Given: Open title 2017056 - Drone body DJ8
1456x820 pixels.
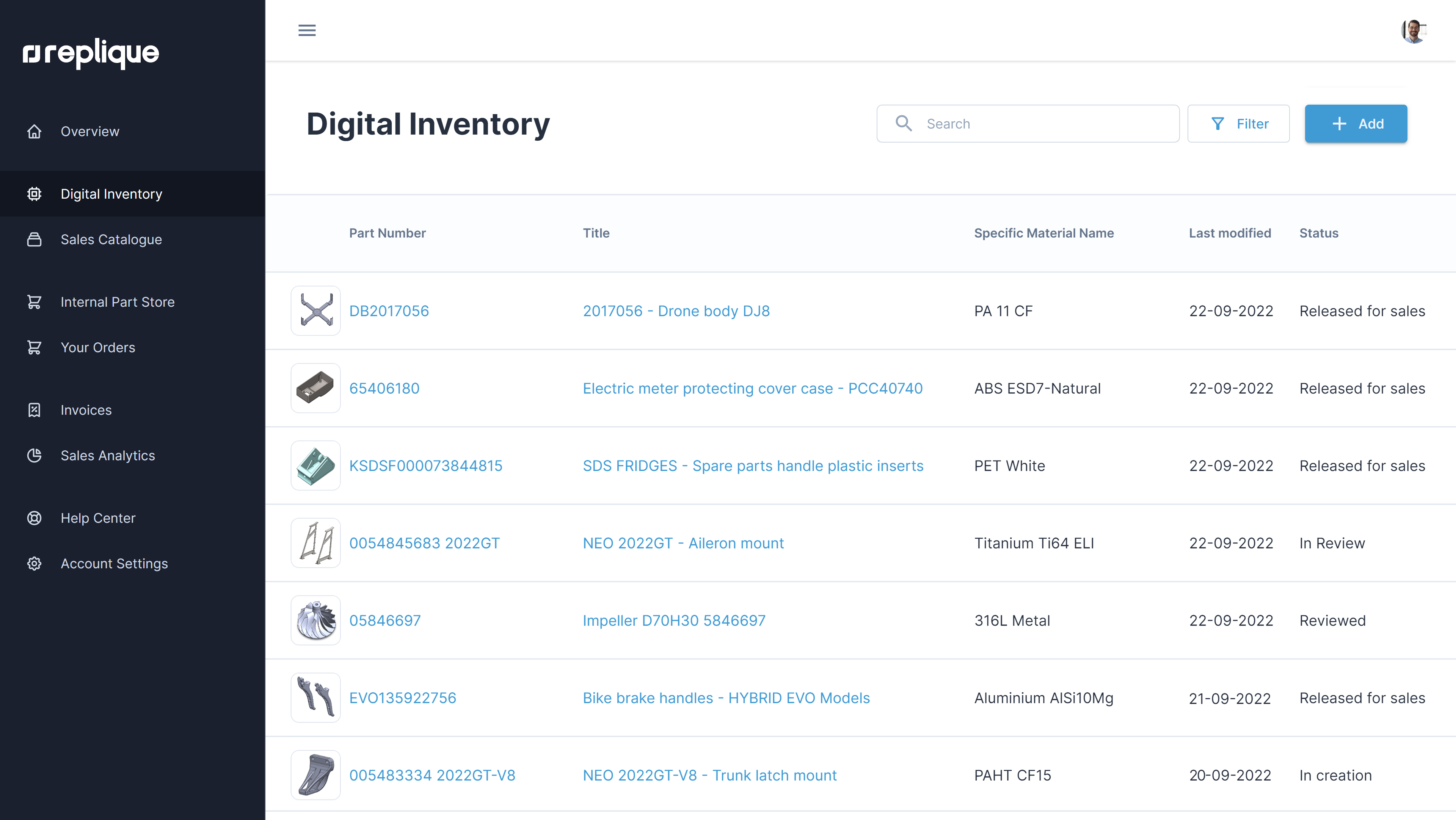Looking at the screenshot, I should point(676,311).
